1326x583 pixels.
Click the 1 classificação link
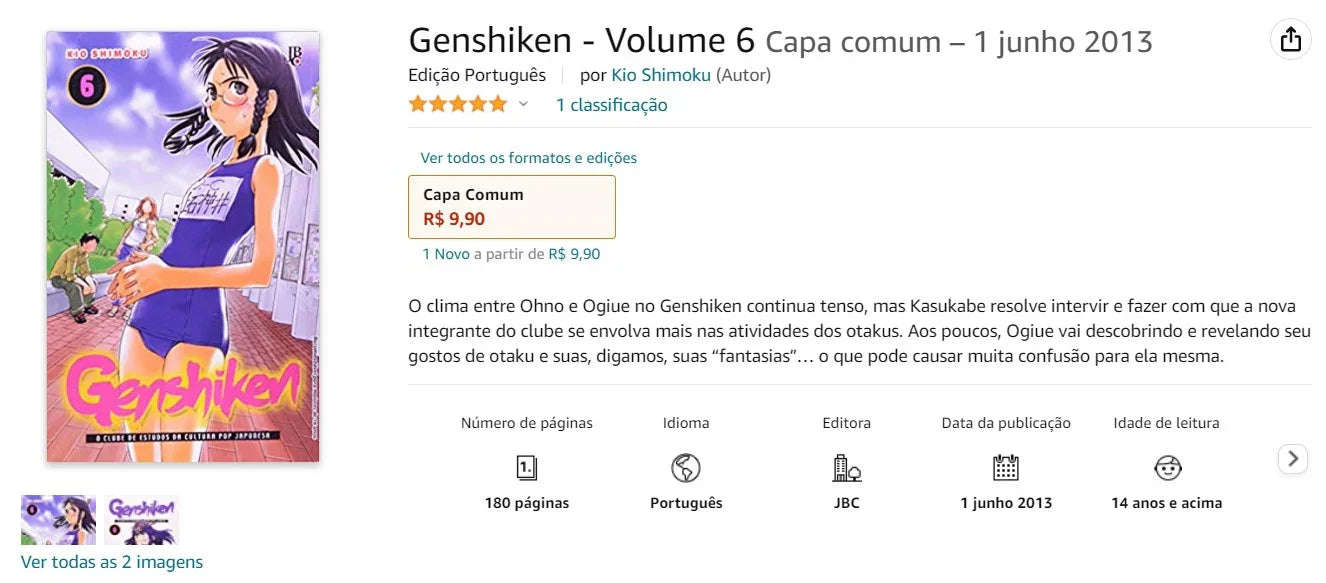click(610, 105)
